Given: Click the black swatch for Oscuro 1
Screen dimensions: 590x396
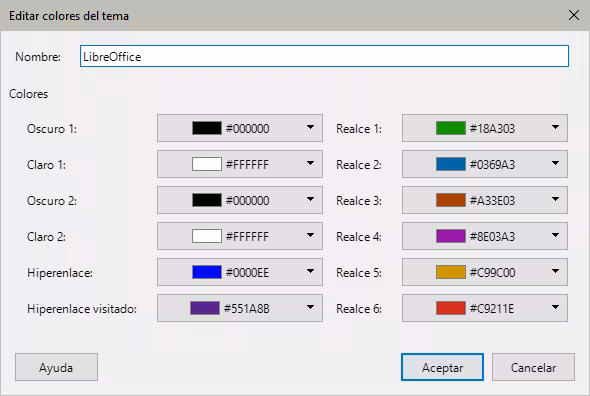Looking at the screenshot, I should coord(207,128).
